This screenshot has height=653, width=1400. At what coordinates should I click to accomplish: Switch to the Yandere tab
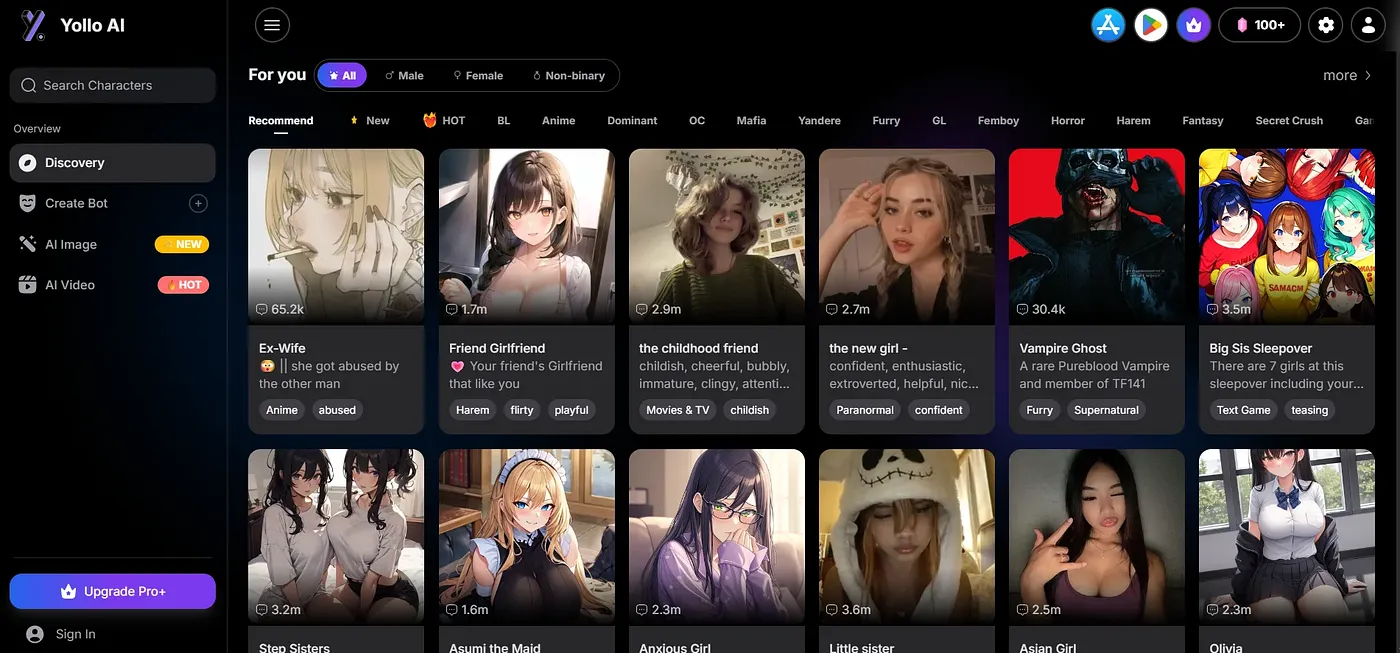pyautogui.click(x=819, y=120)
